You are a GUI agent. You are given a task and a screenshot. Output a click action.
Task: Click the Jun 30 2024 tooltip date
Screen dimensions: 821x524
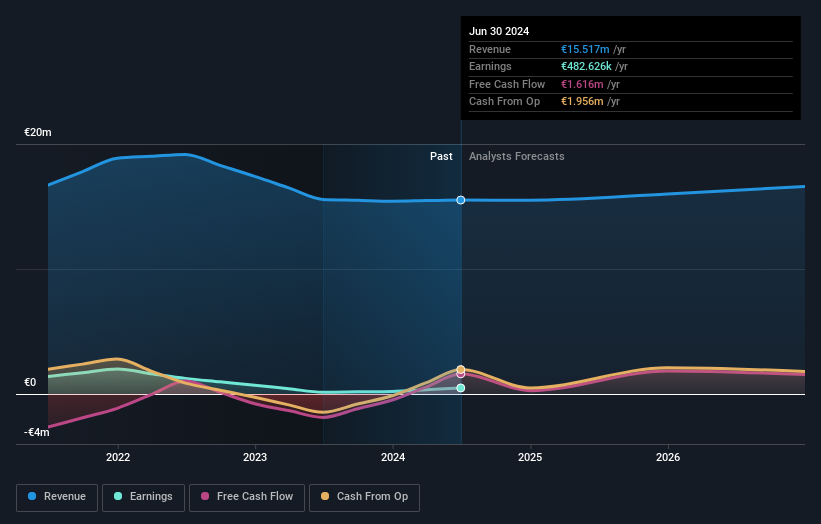point(499,31)
